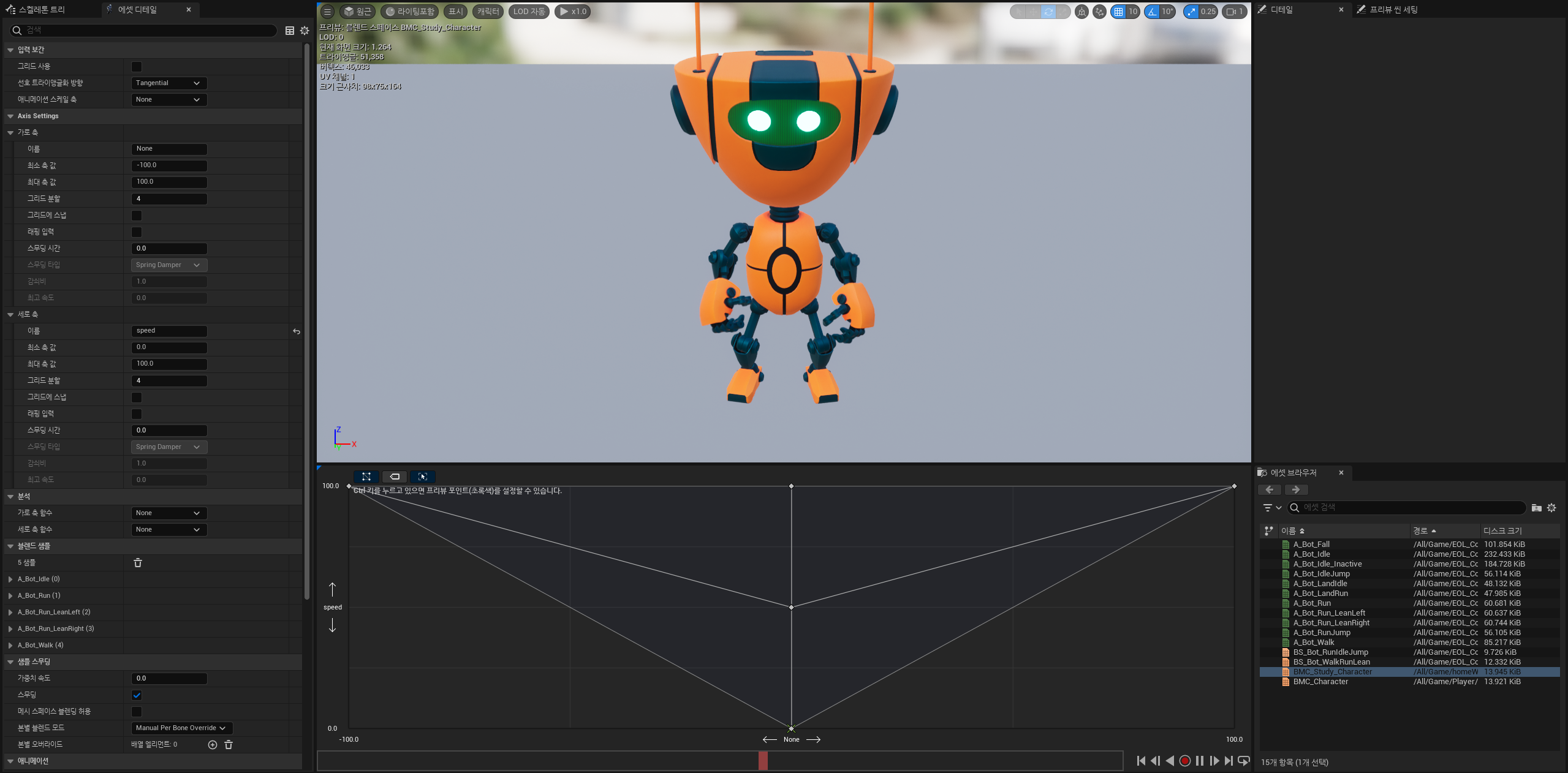
Task: Delete all blend samples trash icon
Action: 138,563
